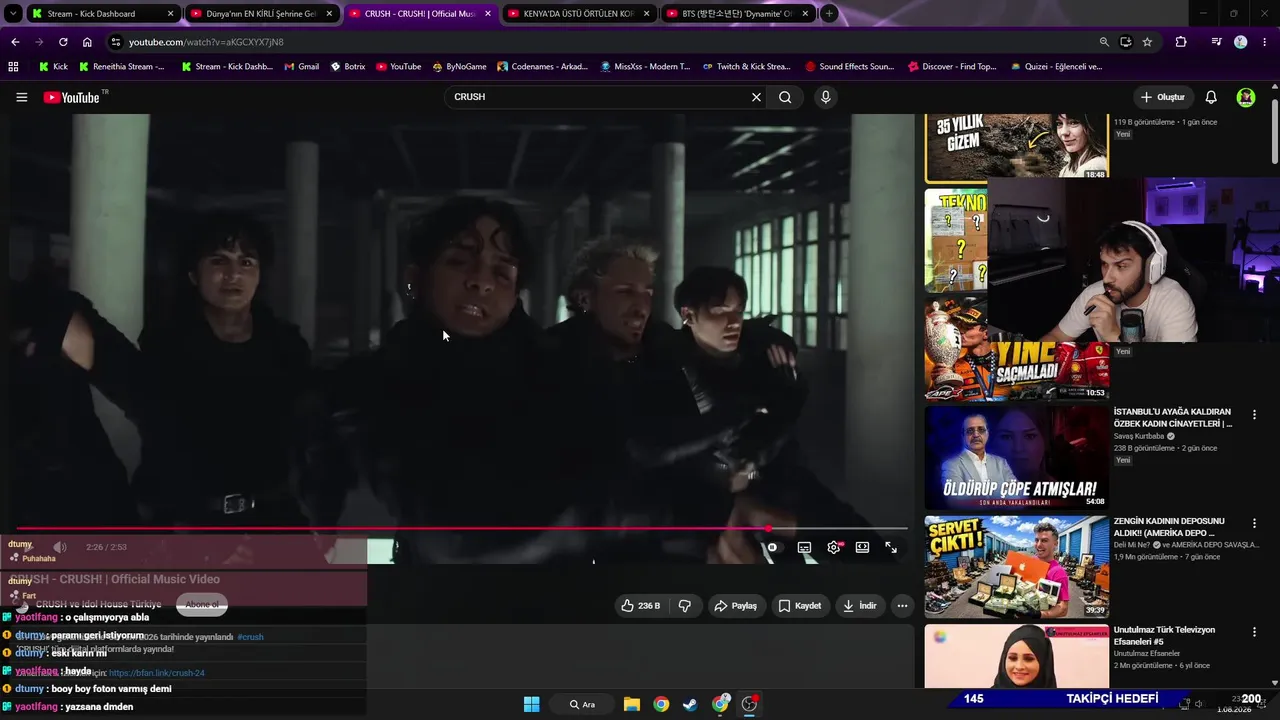Open the ByNoGame bookmark
The image size is (1280, 720).
pyautogui.click(x=459, y=67)
